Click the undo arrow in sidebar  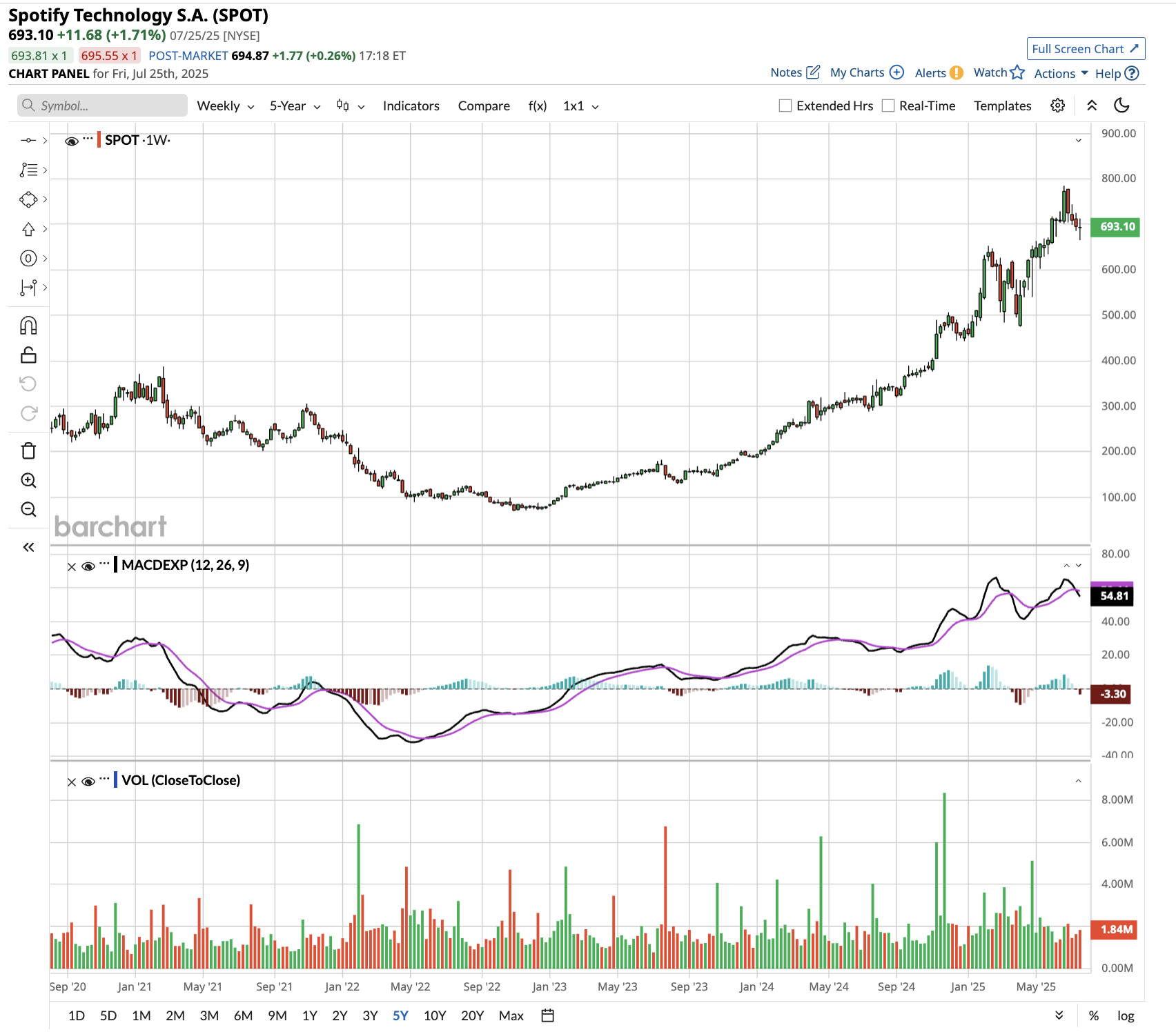28,384
